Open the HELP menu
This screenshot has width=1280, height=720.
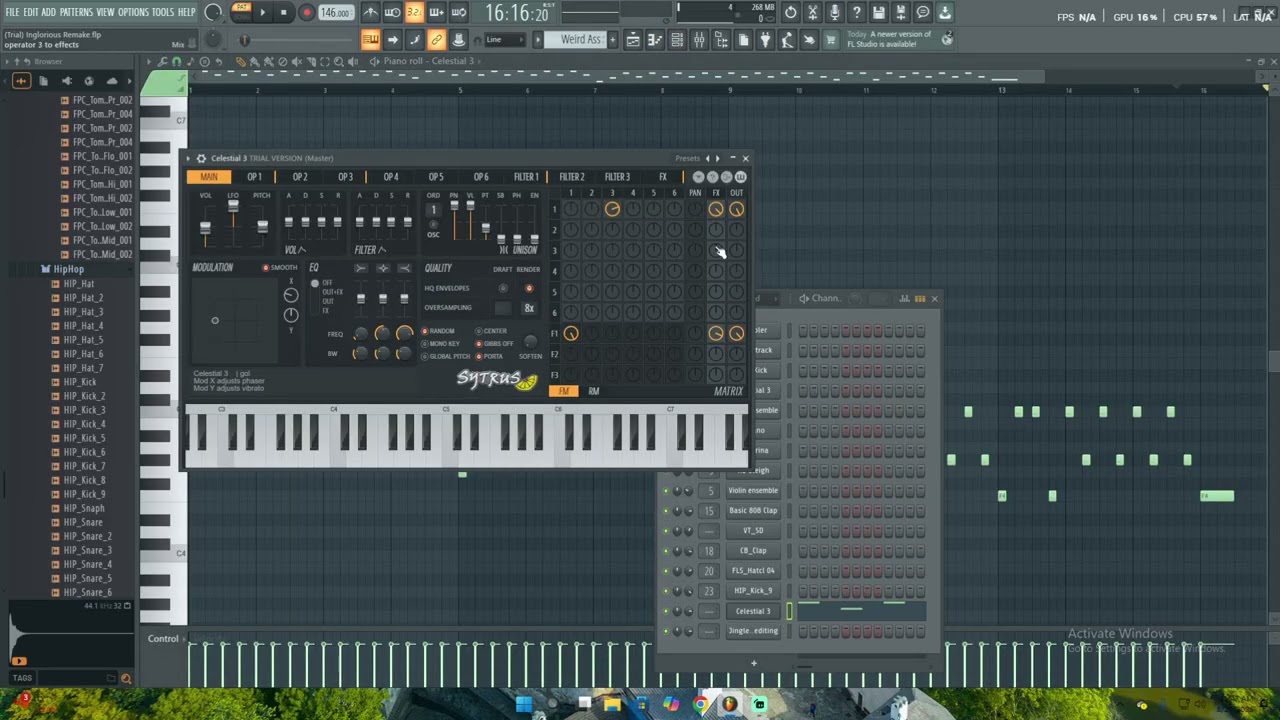click(187, 12)
